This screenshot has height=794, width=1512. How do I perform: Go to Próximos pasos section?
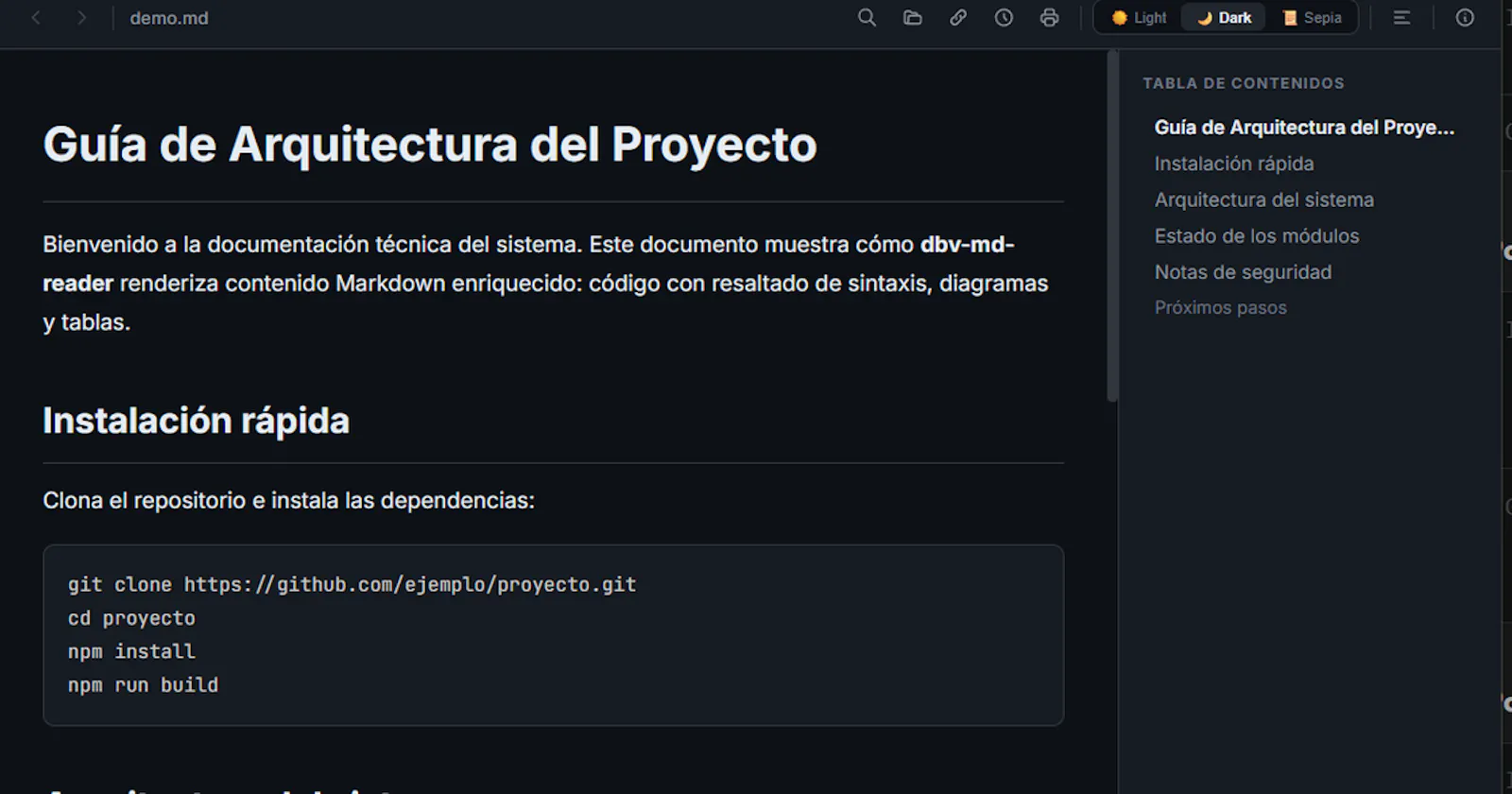[1220, 308]
